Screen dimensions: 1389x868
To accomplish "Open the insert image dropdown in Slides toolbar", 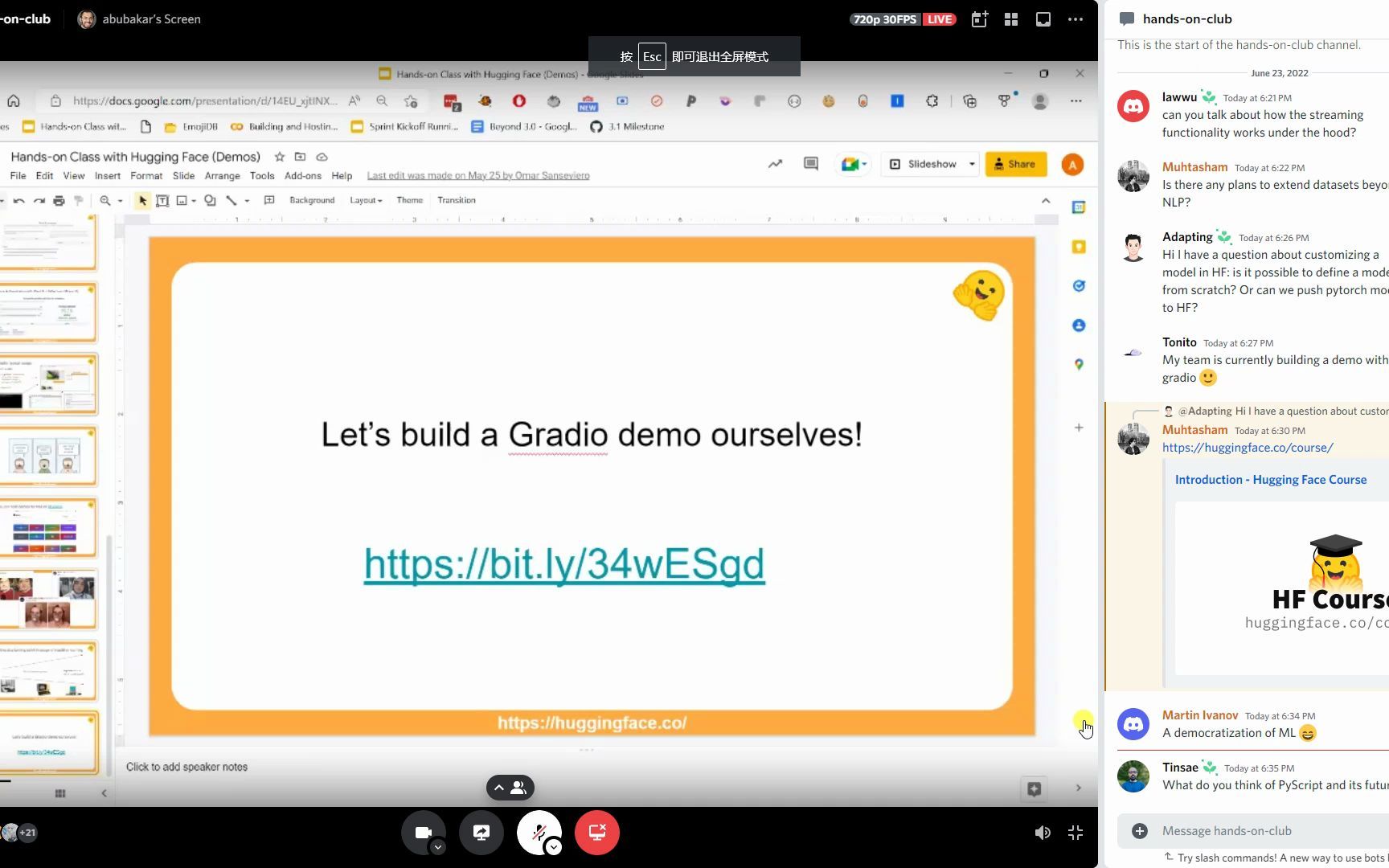I will point(194,201).
